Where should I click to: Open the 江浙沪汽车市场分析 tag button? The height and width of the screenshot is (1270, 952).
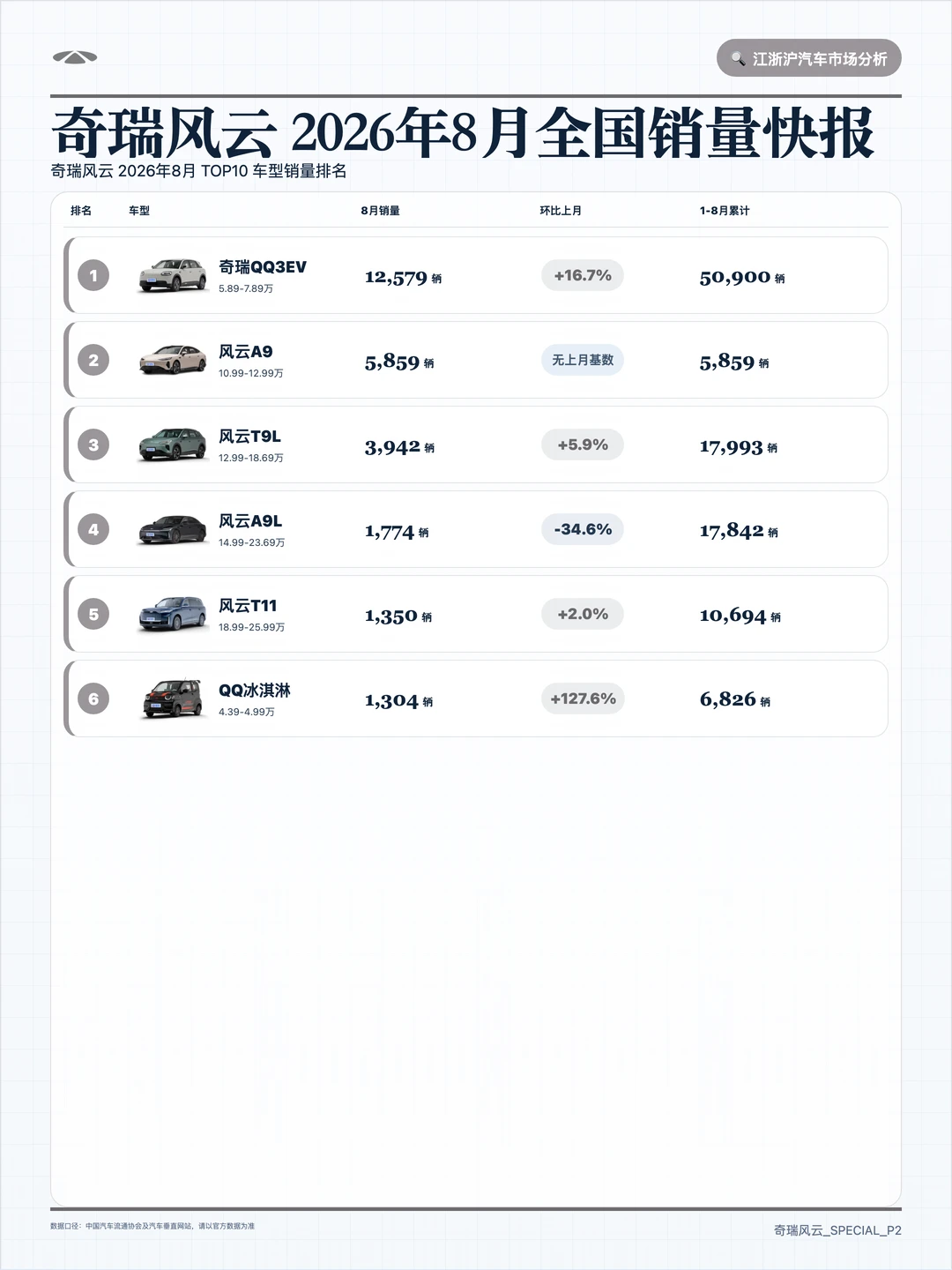click(x=808, y=58)
